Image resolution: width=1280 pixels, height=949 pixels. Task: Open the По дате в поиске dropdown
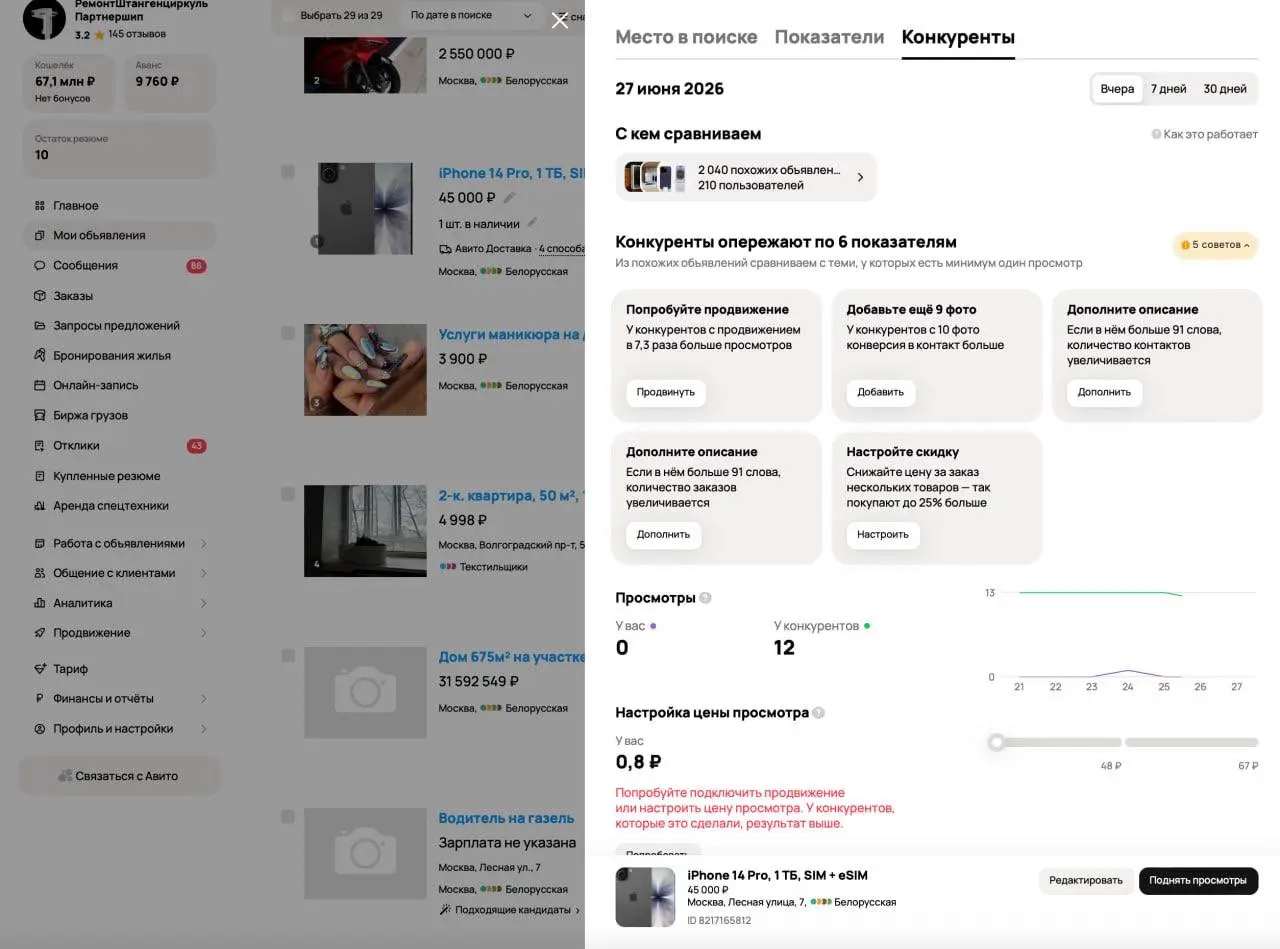[x=471, y=16]
